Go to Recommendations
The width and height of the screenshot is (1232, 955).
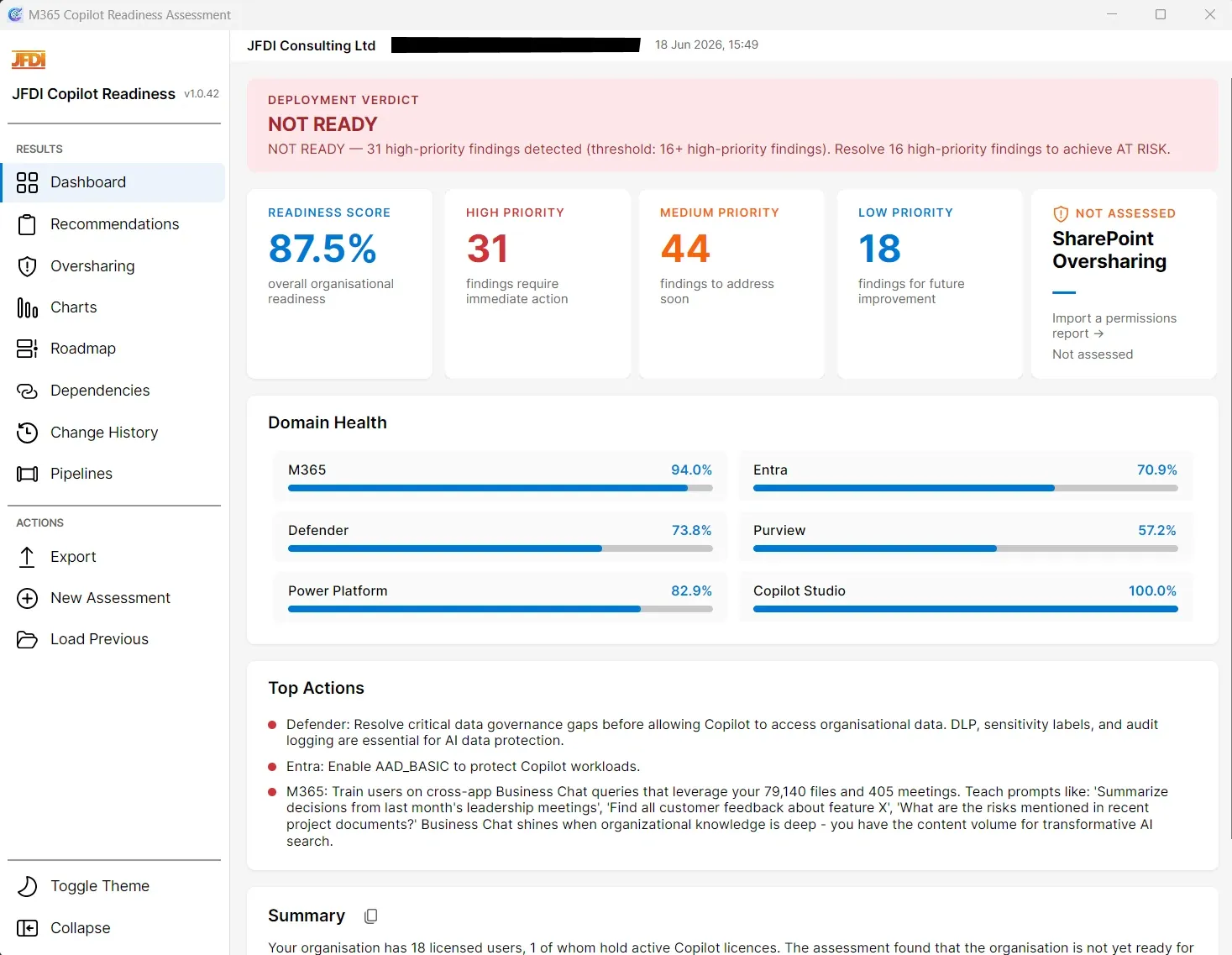113,224
